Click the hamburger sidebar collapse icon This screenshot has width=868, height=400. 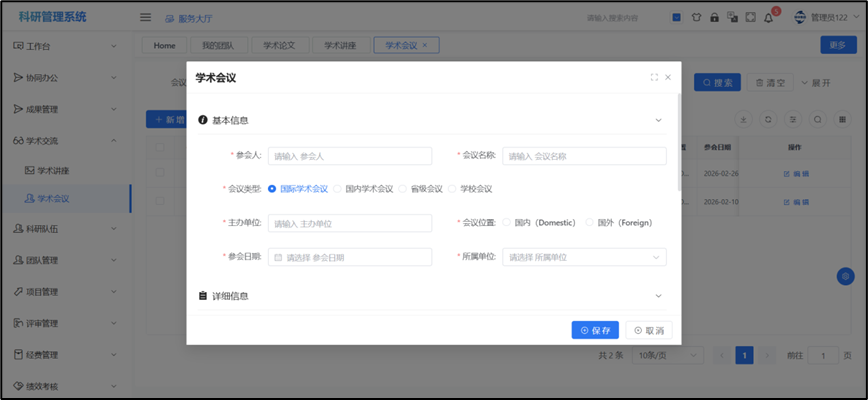[145, 17]
